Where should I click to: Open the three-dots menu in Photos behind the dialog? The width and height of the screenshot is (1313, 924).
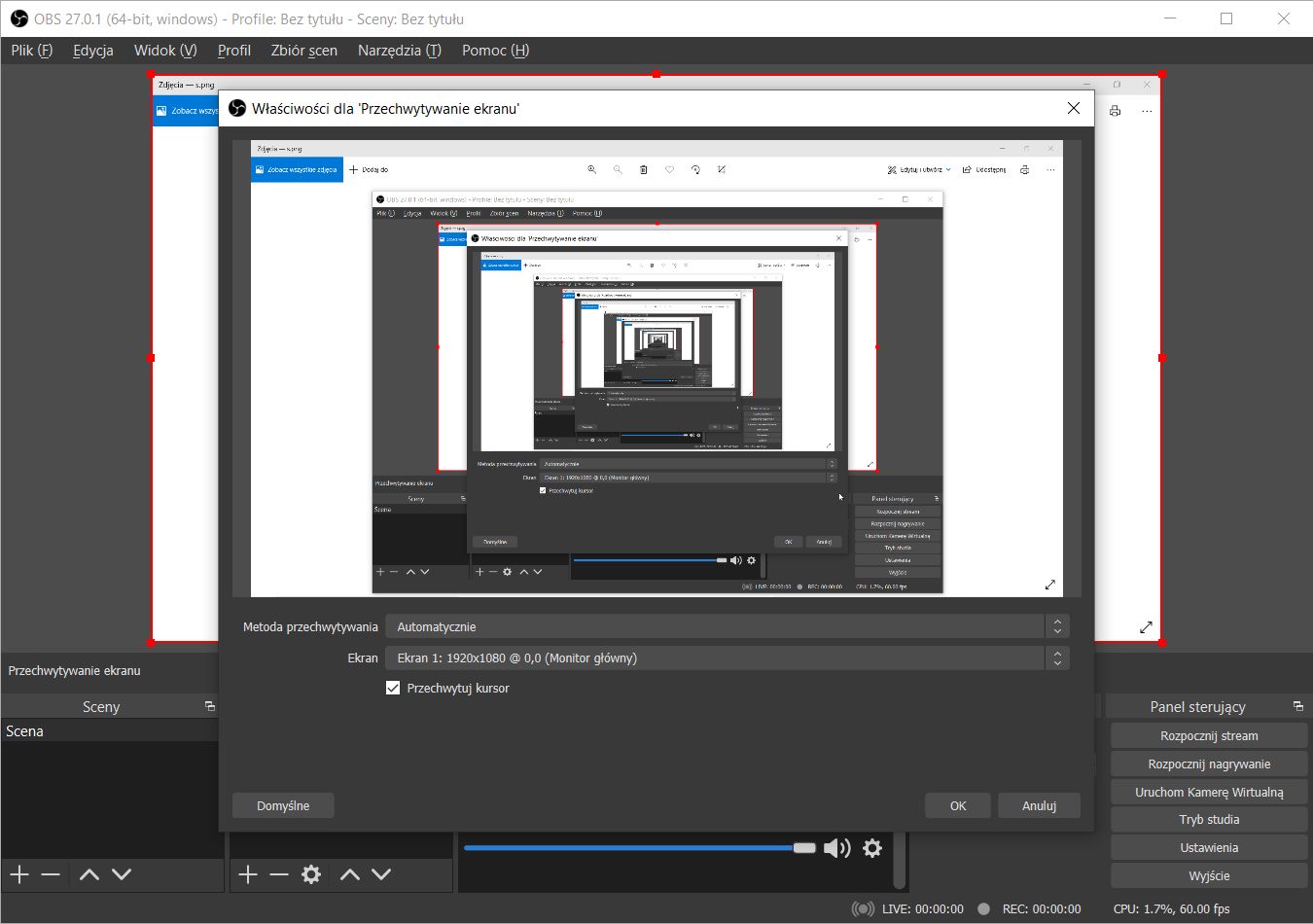click(1147, 111)
